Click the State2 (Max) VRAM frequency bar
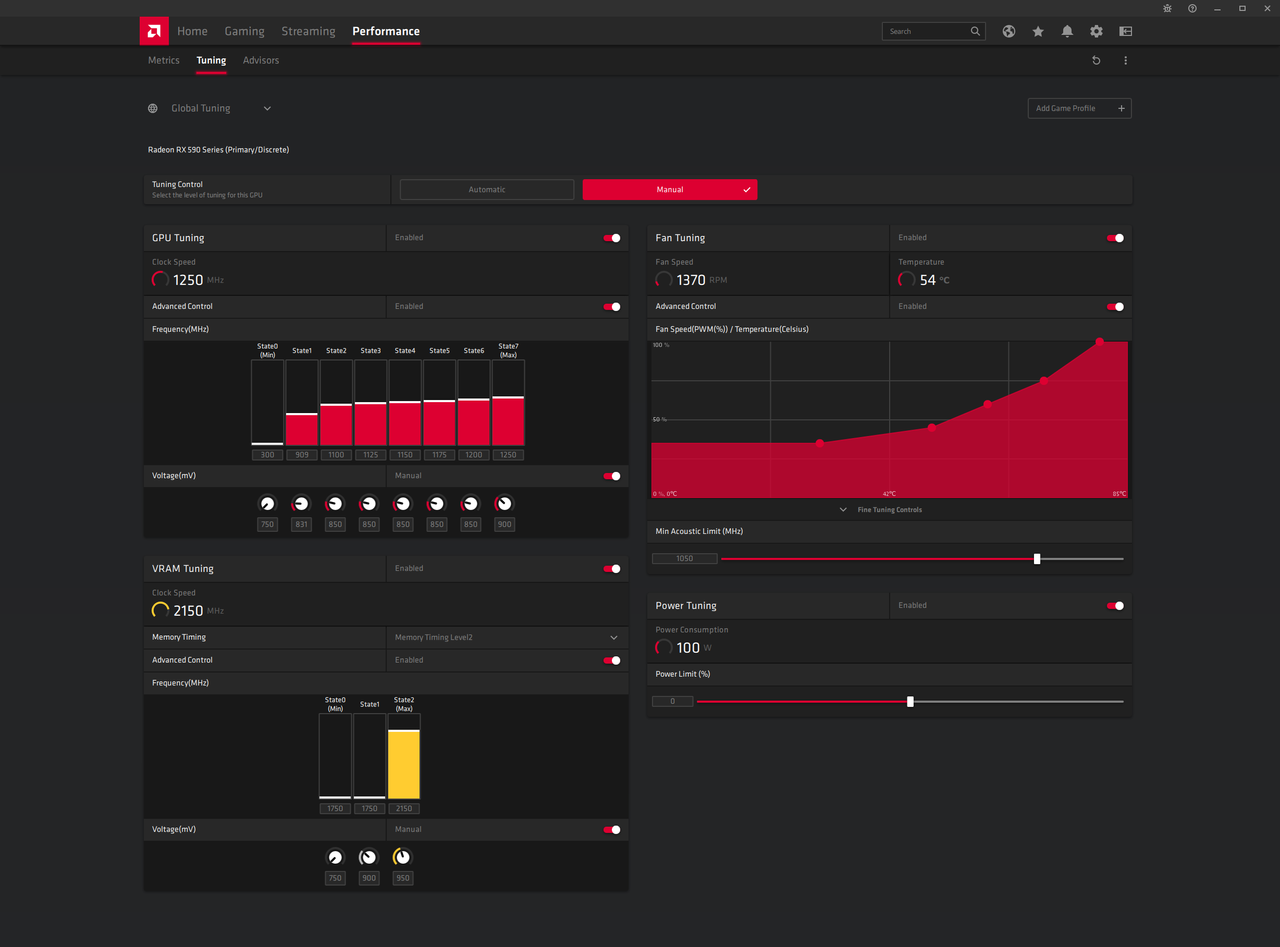Image resolution: width=1280 pixels, height=947 pixels. [404, 756]
